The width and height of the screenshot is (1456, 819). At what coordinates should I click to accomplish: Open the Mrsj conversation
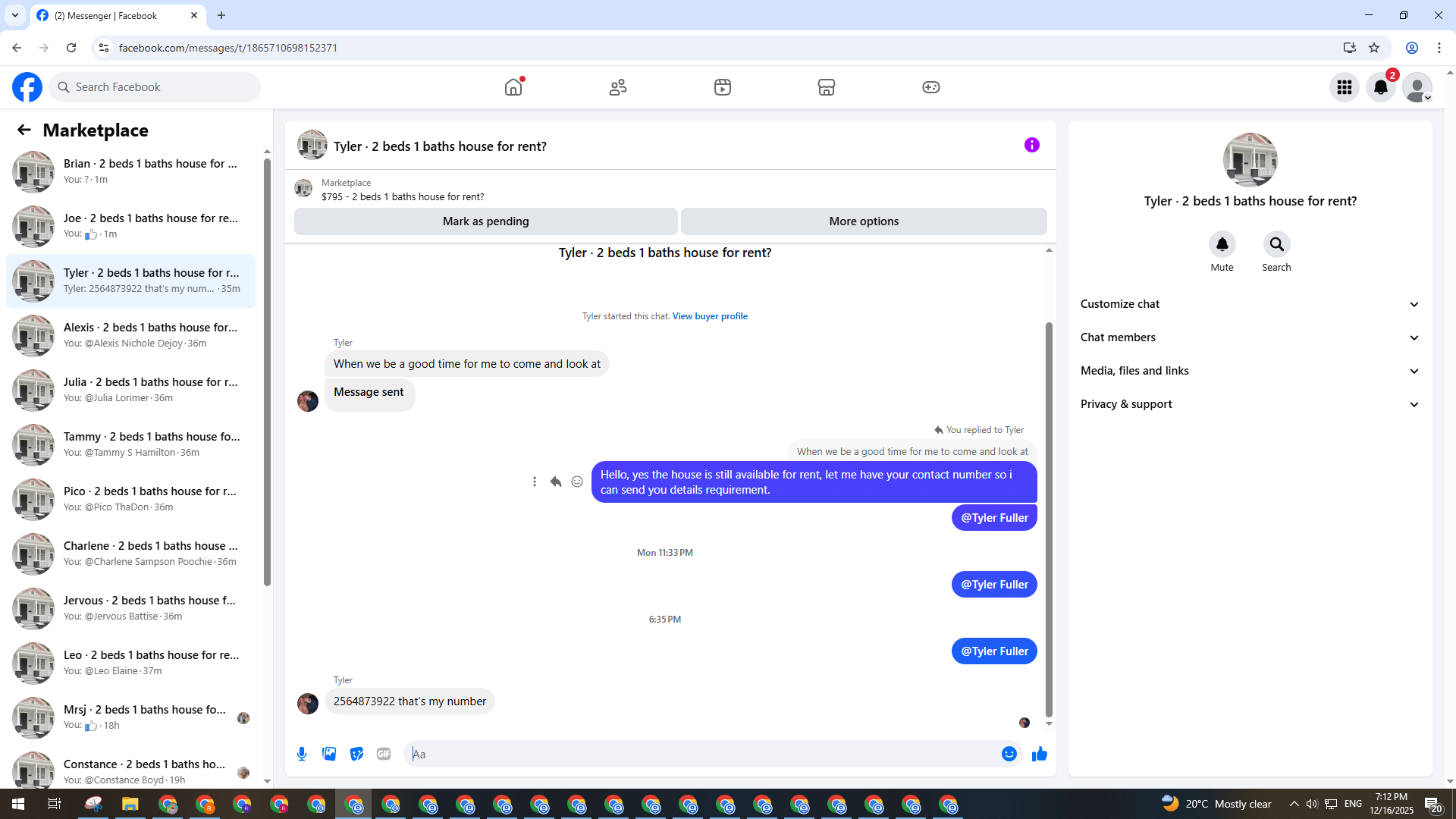pyautogui.click(x=130, y=717)
